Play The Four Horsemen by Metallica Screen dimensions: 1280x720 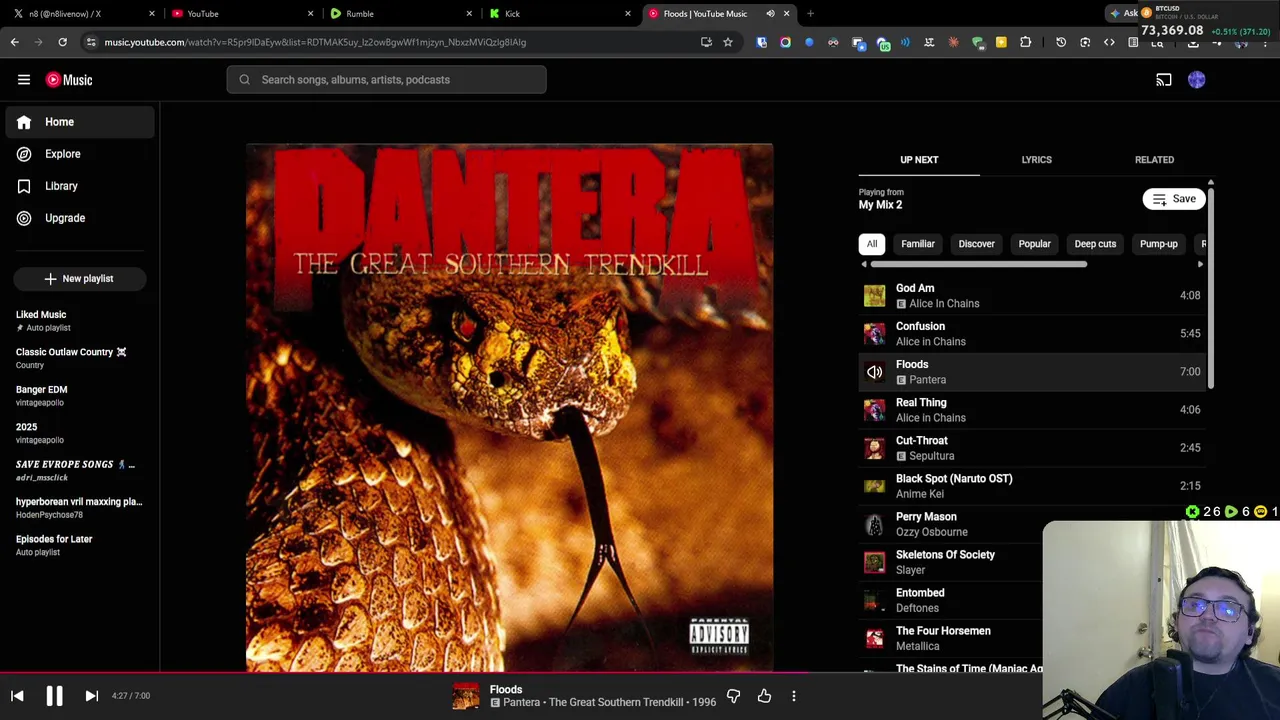(950, 638)
